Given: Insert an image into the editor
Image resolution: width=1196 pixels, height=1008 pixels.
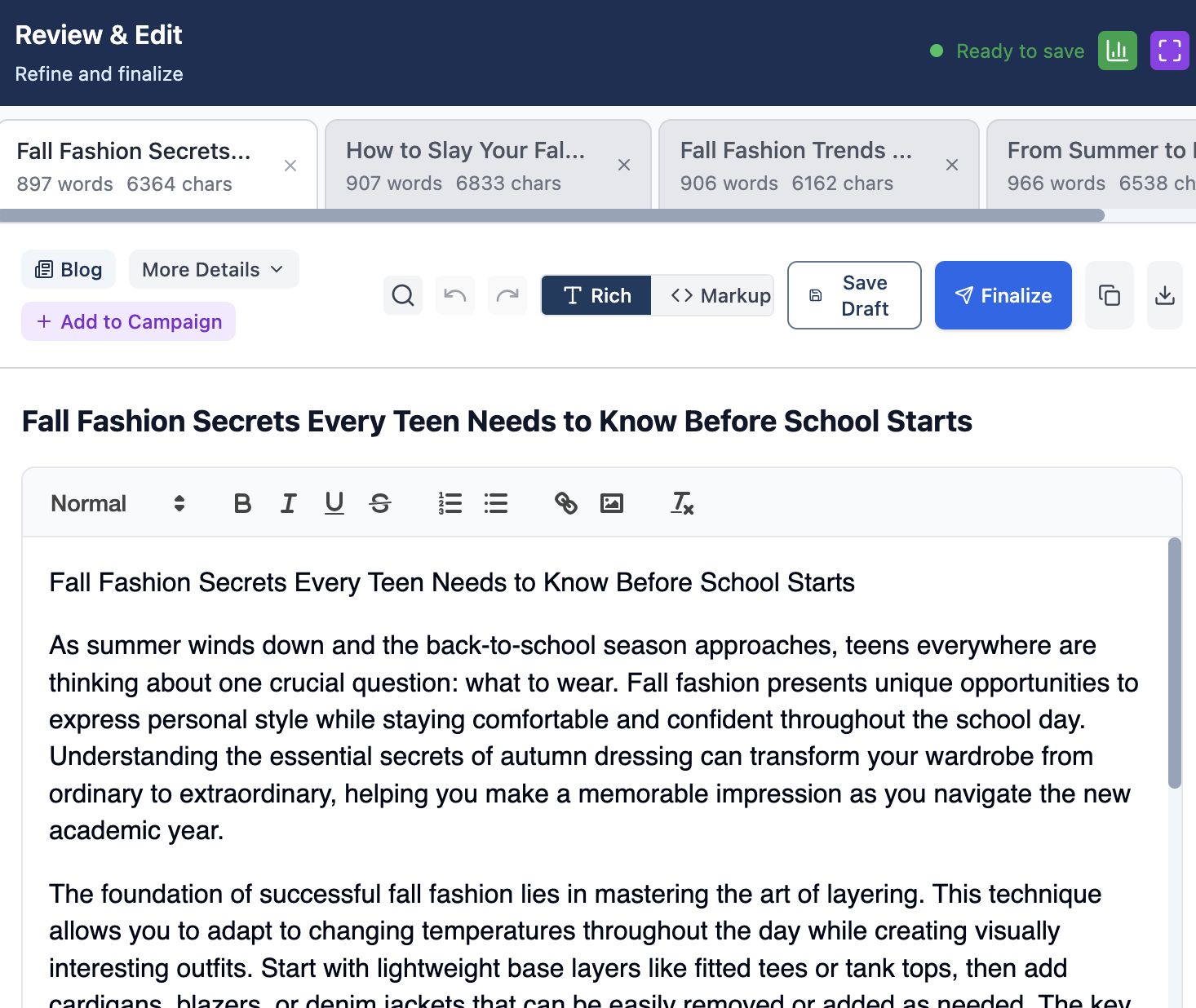Looking at the screenshot, I should click(x=612, y=503).
